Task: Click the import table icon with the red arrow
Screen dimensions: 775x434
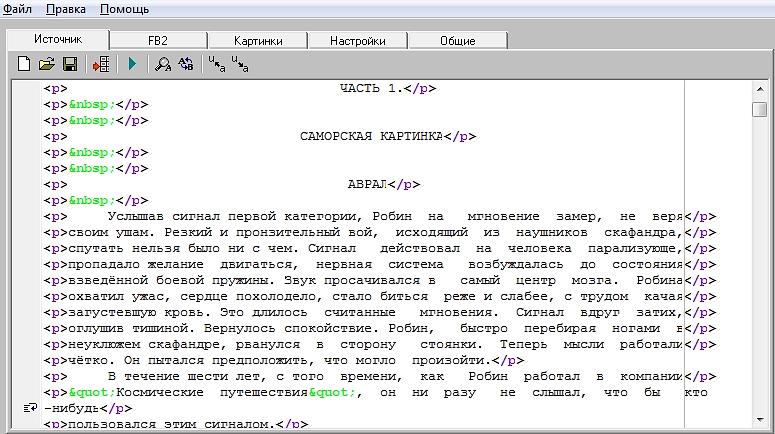Action: [101, 64]
